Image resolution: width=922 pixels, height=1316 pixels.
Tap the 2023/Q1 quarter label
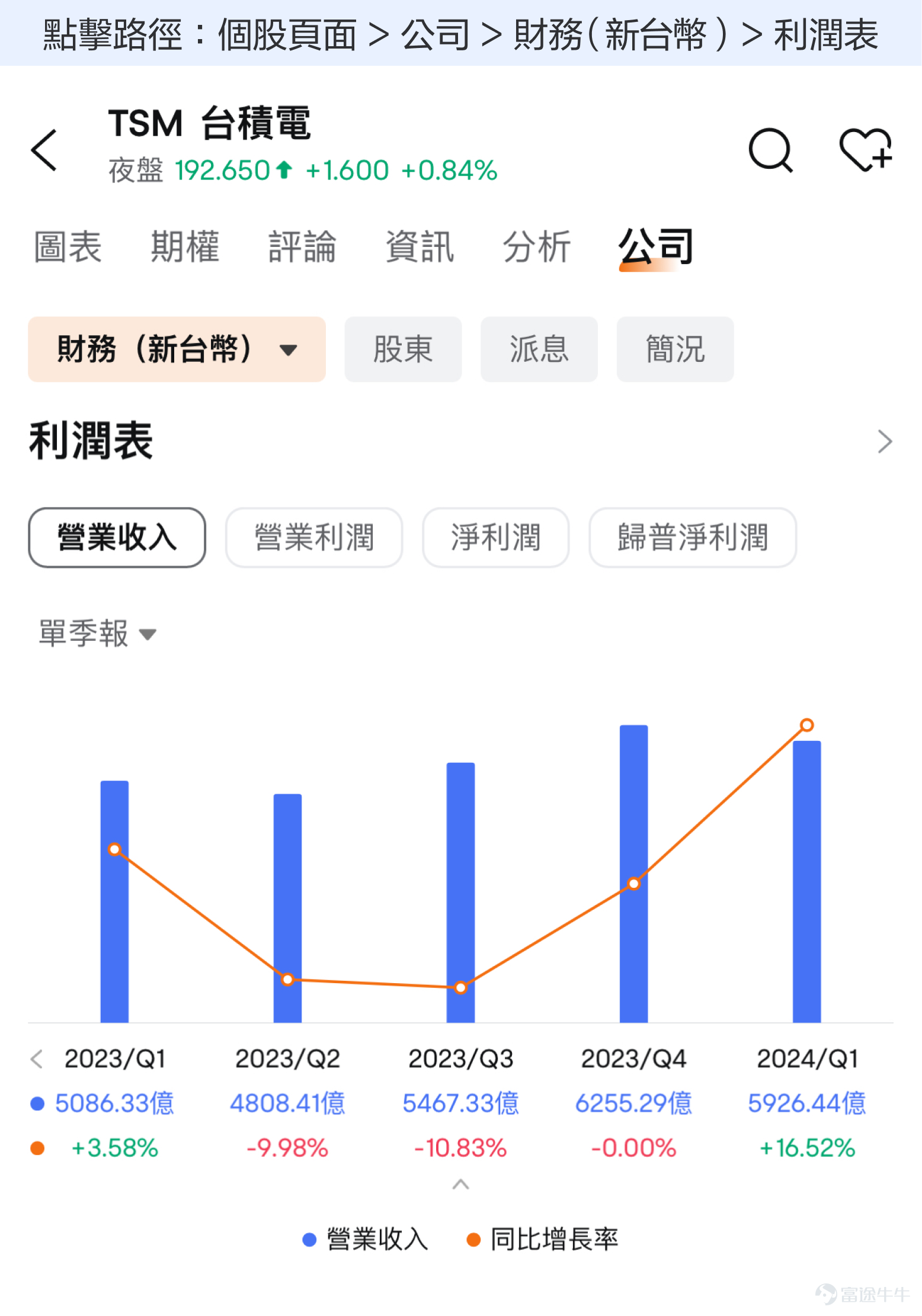point(115,1059)
